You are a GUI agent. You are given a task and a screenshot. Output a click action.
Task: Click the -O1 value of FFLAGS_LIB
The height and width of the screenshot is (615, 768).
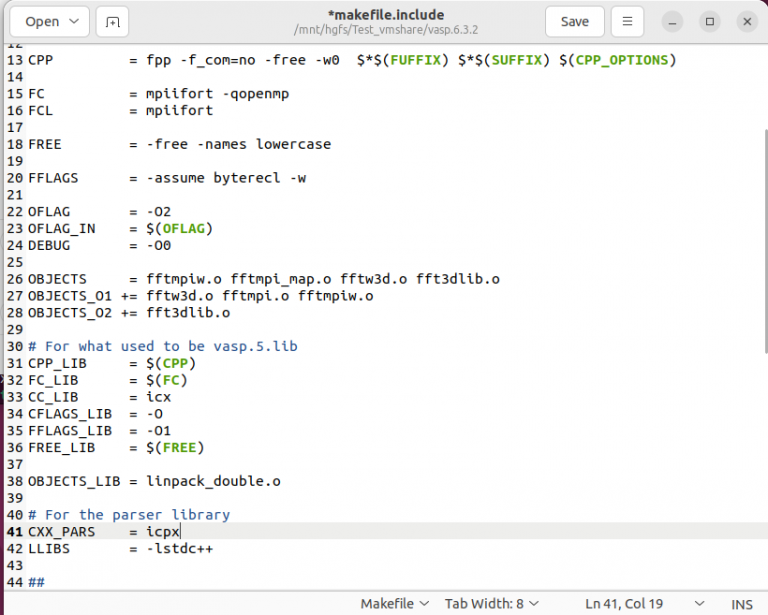coord(159,431)
